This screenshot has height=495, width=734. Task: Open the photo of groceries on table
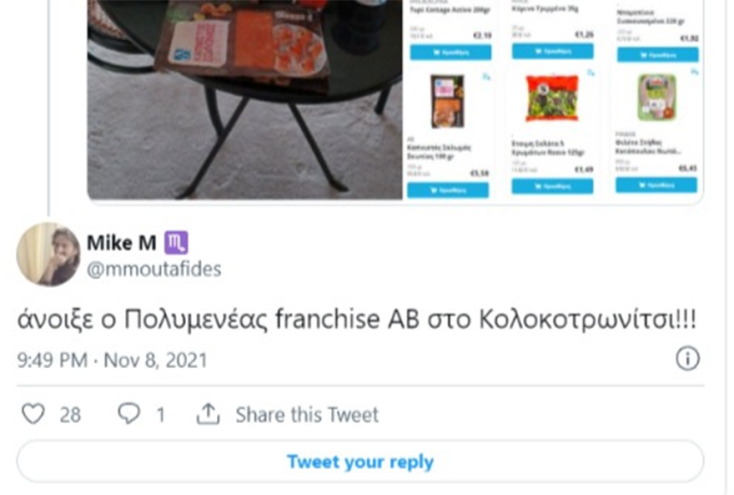245,99
